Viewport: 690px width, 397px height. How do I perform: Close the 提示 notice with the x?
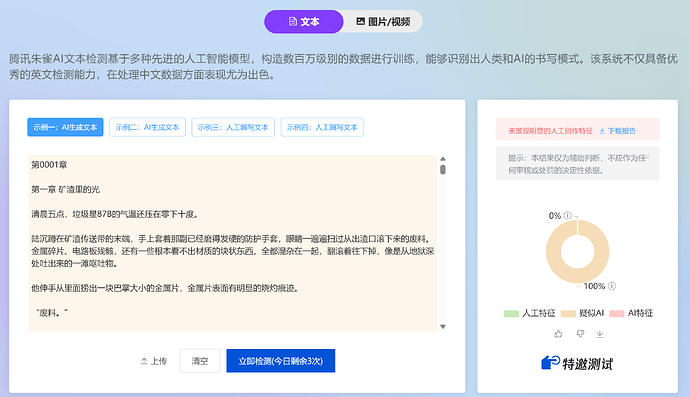click(x=648, y=157)
